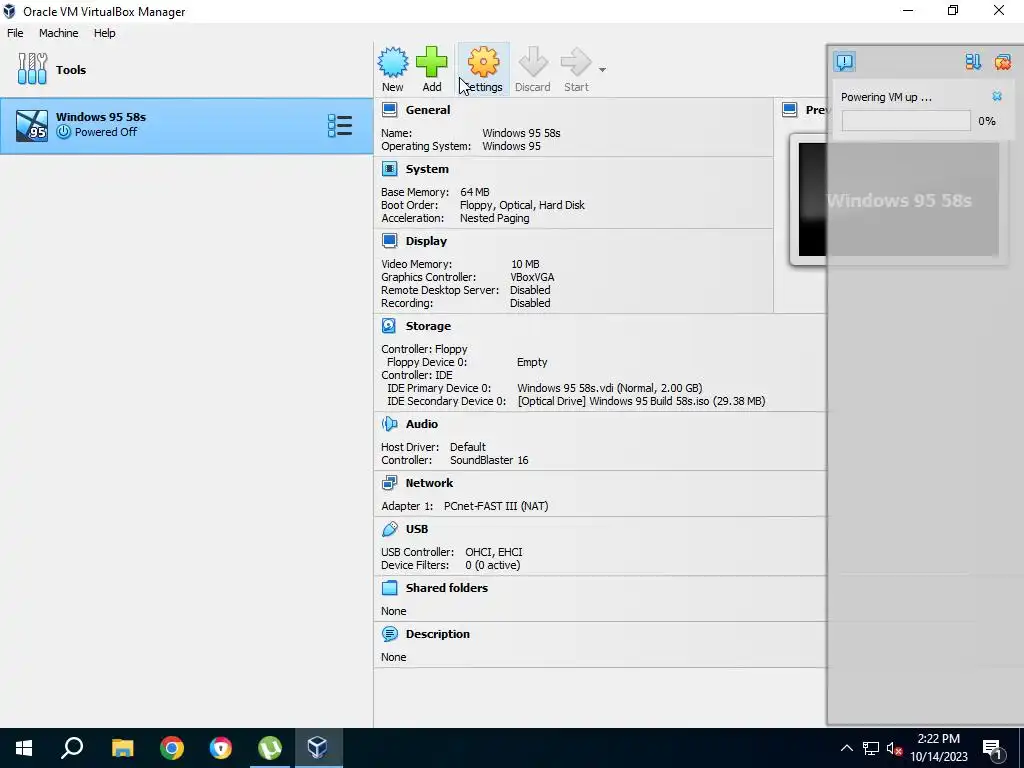Image resolution: width=1024 pixels, height=768 pixels.
Task: Open the Help menu
Action: click(104, 33)
